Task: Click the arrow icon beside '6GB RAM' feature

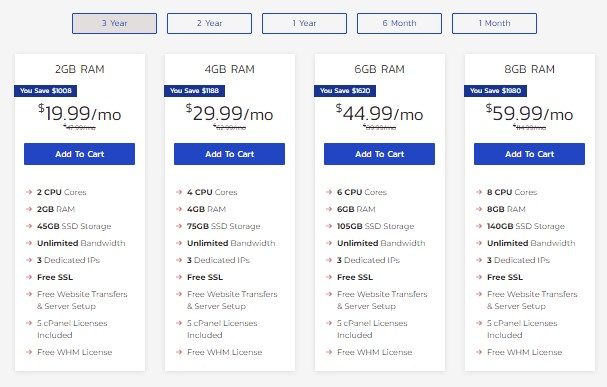Action: [329, 209]
